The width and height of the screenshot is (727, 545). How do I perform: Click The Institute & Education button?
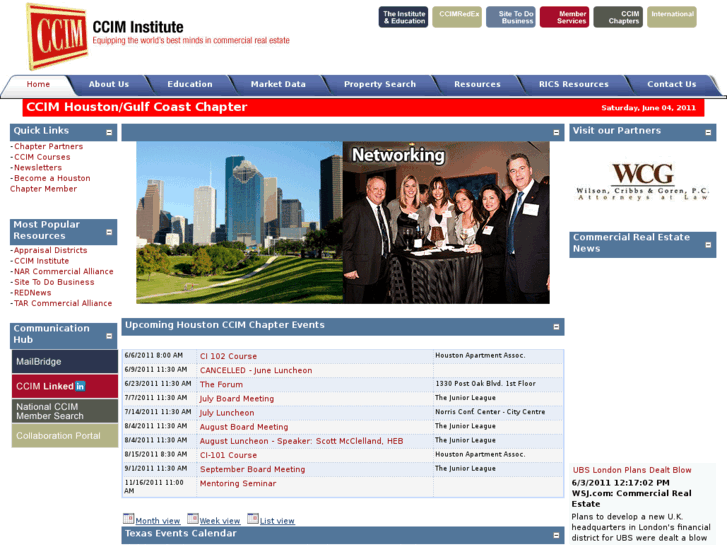403,17
